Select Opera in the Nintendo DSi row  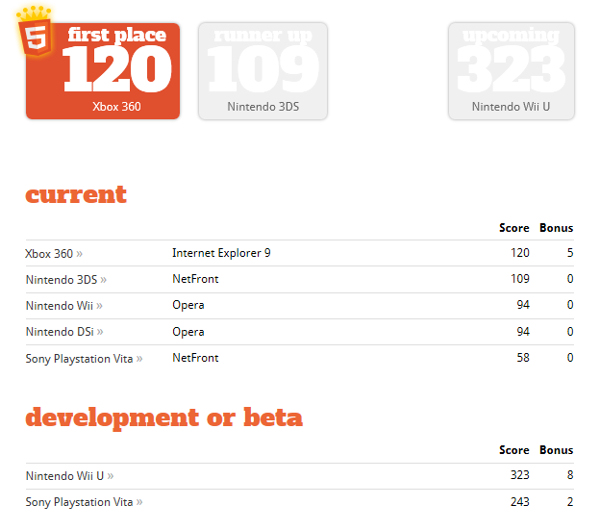pyautogui.click(x=188, y=332)
